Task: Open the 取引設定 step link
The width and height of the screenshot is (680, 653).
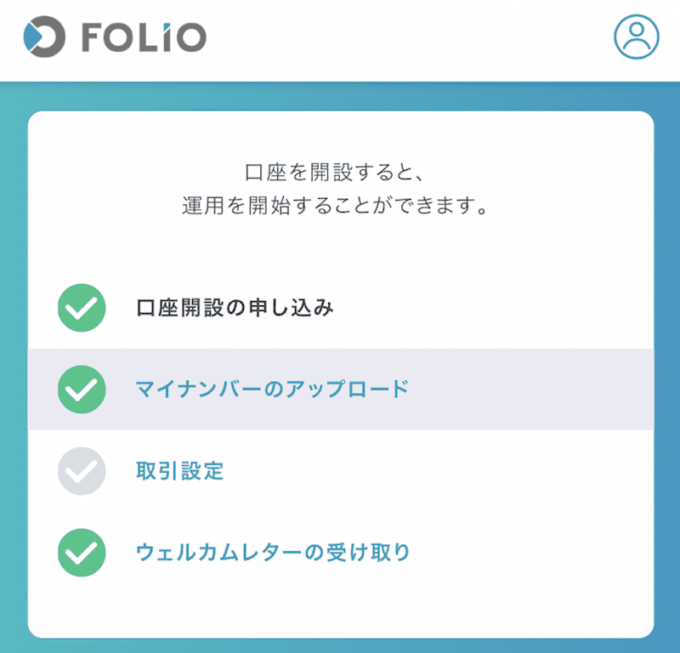Action: [180, 471]
